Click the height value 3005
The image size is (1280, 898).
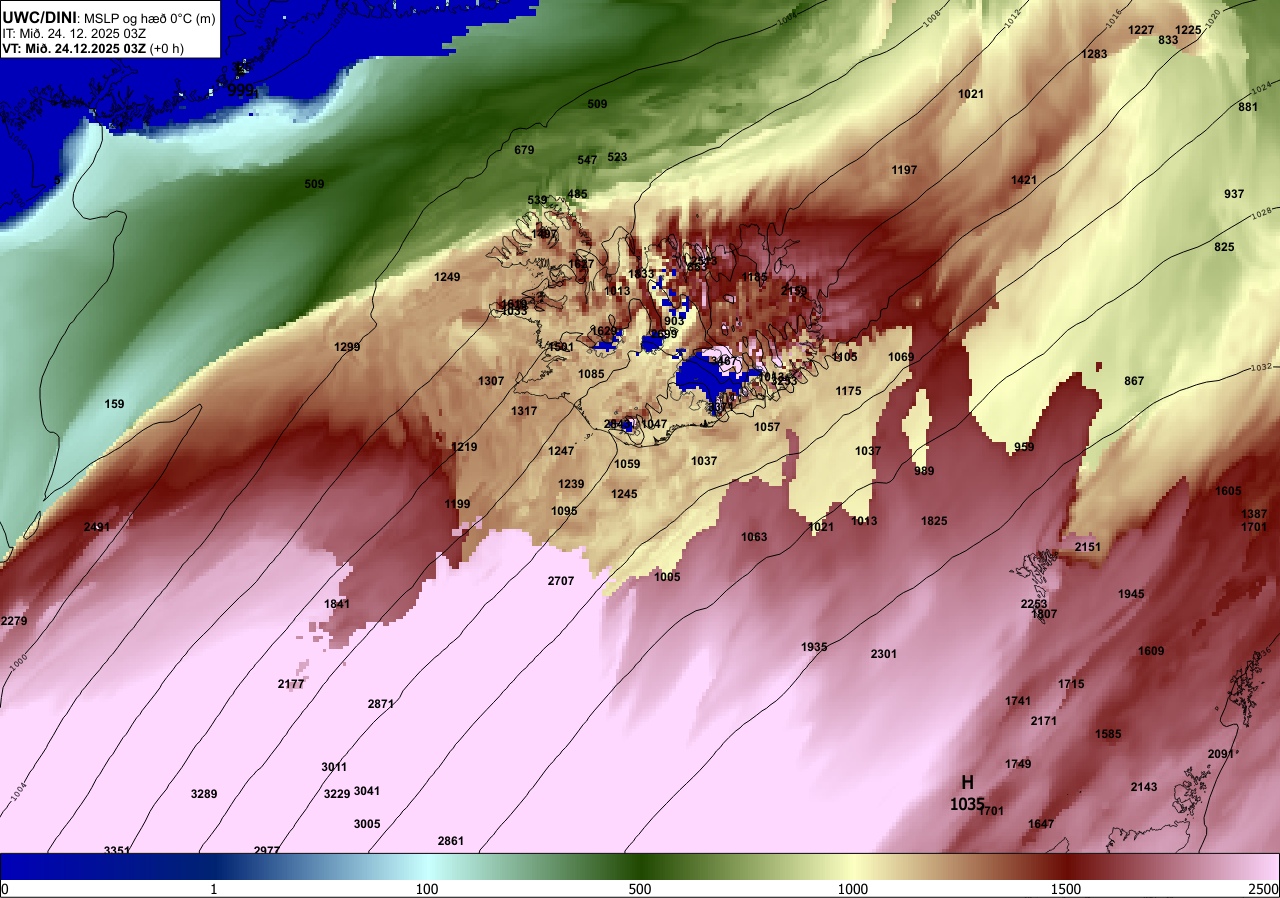point(367,824)
